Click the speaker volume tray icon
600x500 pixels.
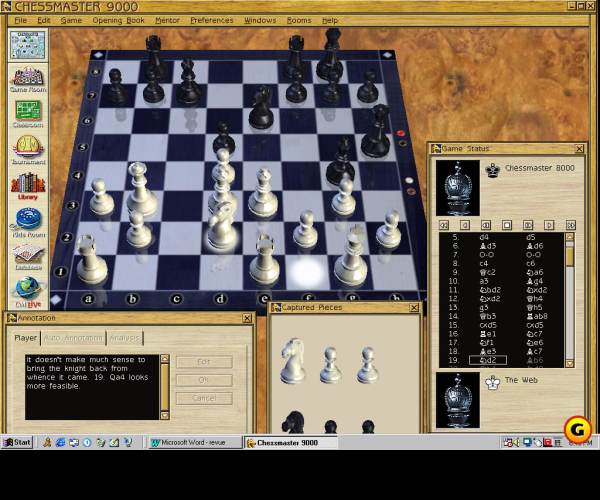[517, 443]
